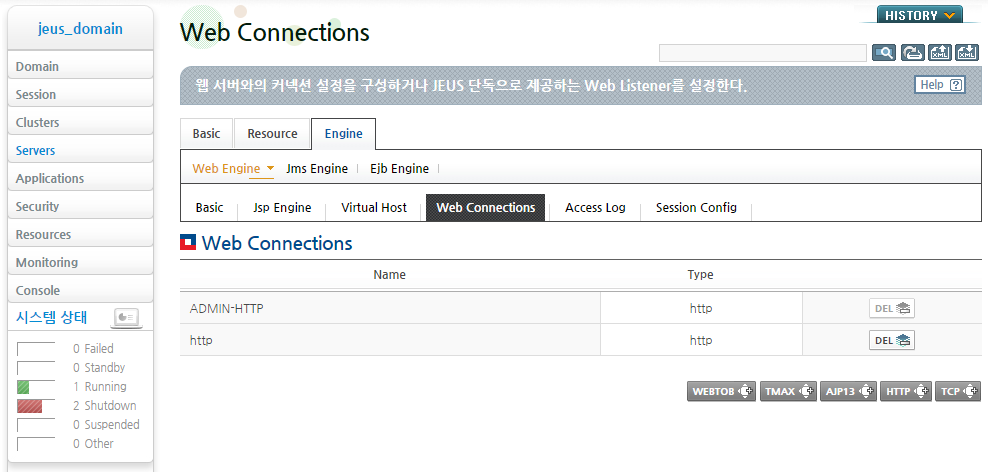Click the '0 Failed' status text
This screenshot has width=988, height=472.
(93, 348)
